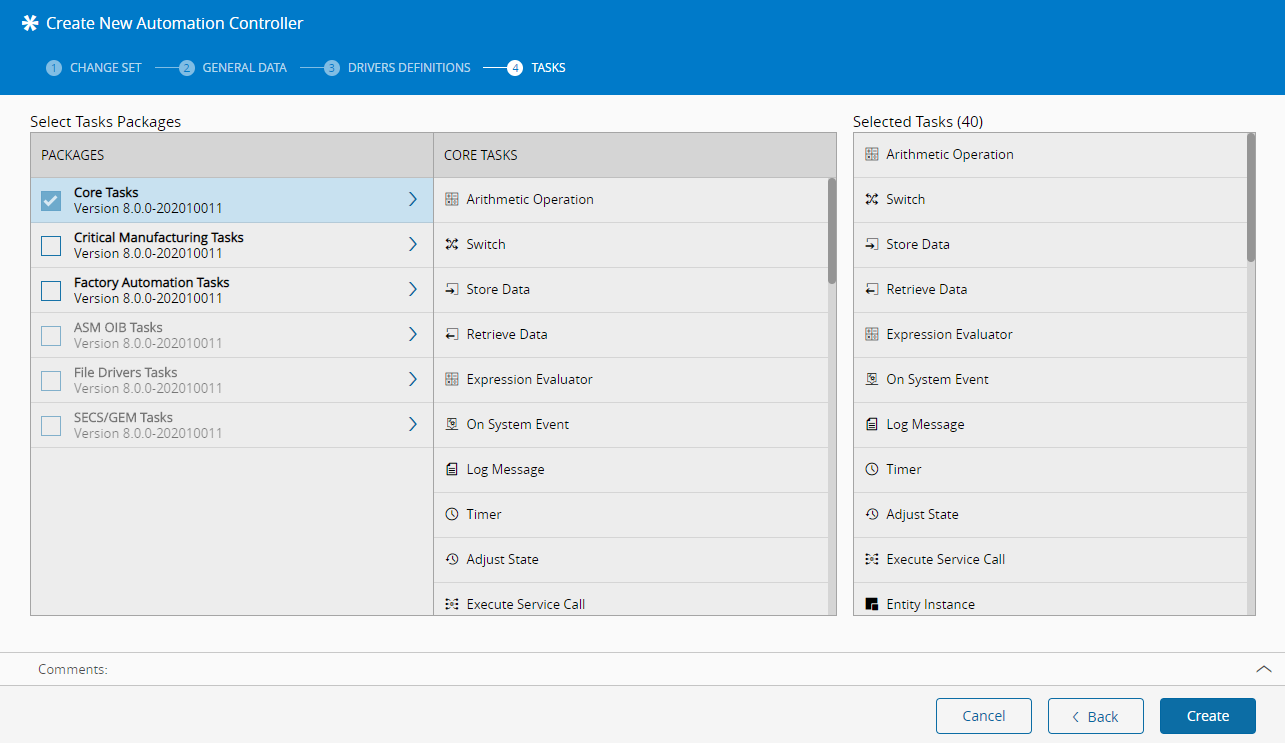Click the Store Data icon in Core Tasks

pos(451,290)
